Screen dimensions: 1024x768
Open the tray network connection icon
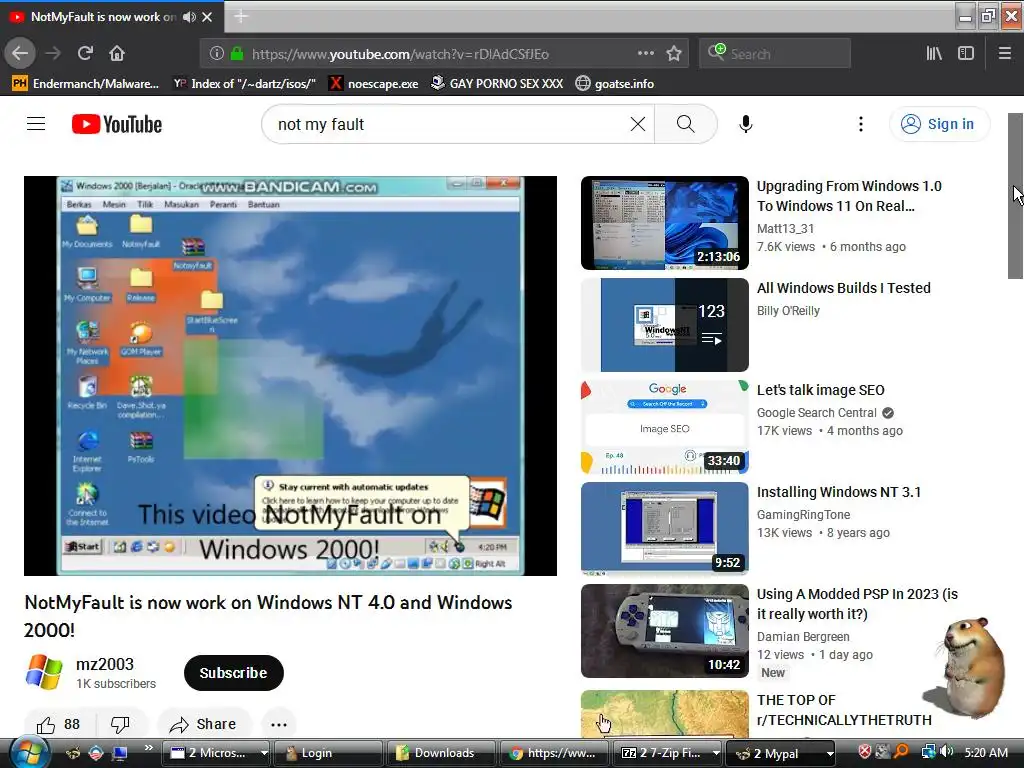(x=928, y=752)
